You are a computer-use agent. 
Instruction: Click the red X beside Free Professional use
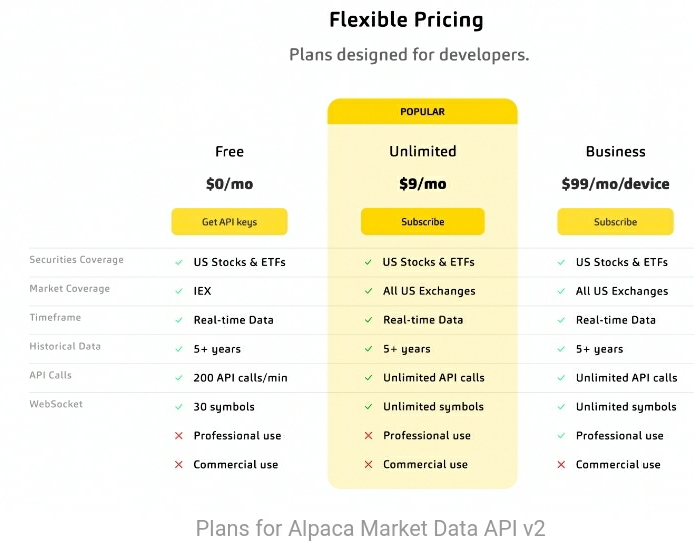click(x=179, y=436)
